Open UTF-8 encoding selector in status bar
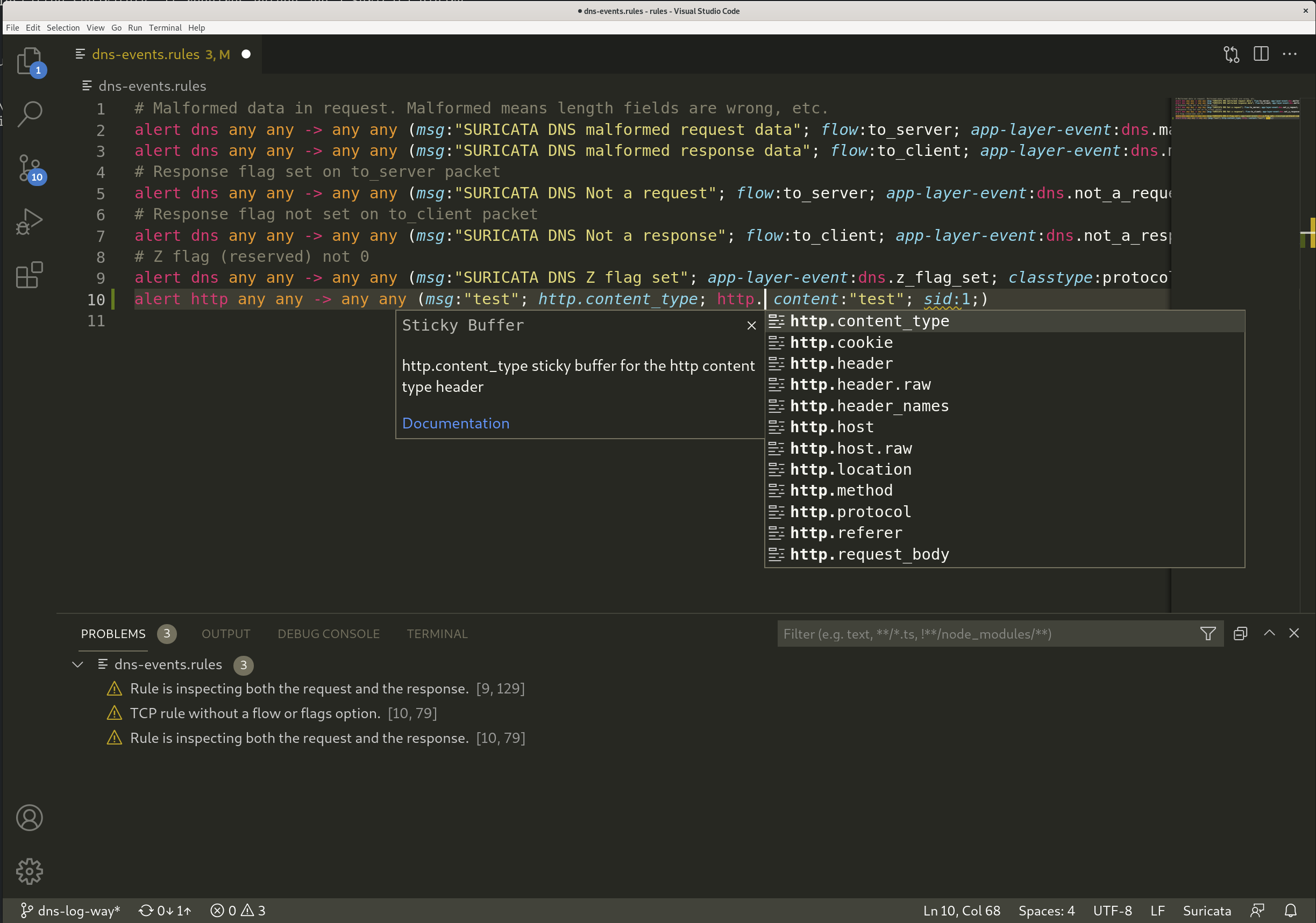 (x=1112, y=911)
